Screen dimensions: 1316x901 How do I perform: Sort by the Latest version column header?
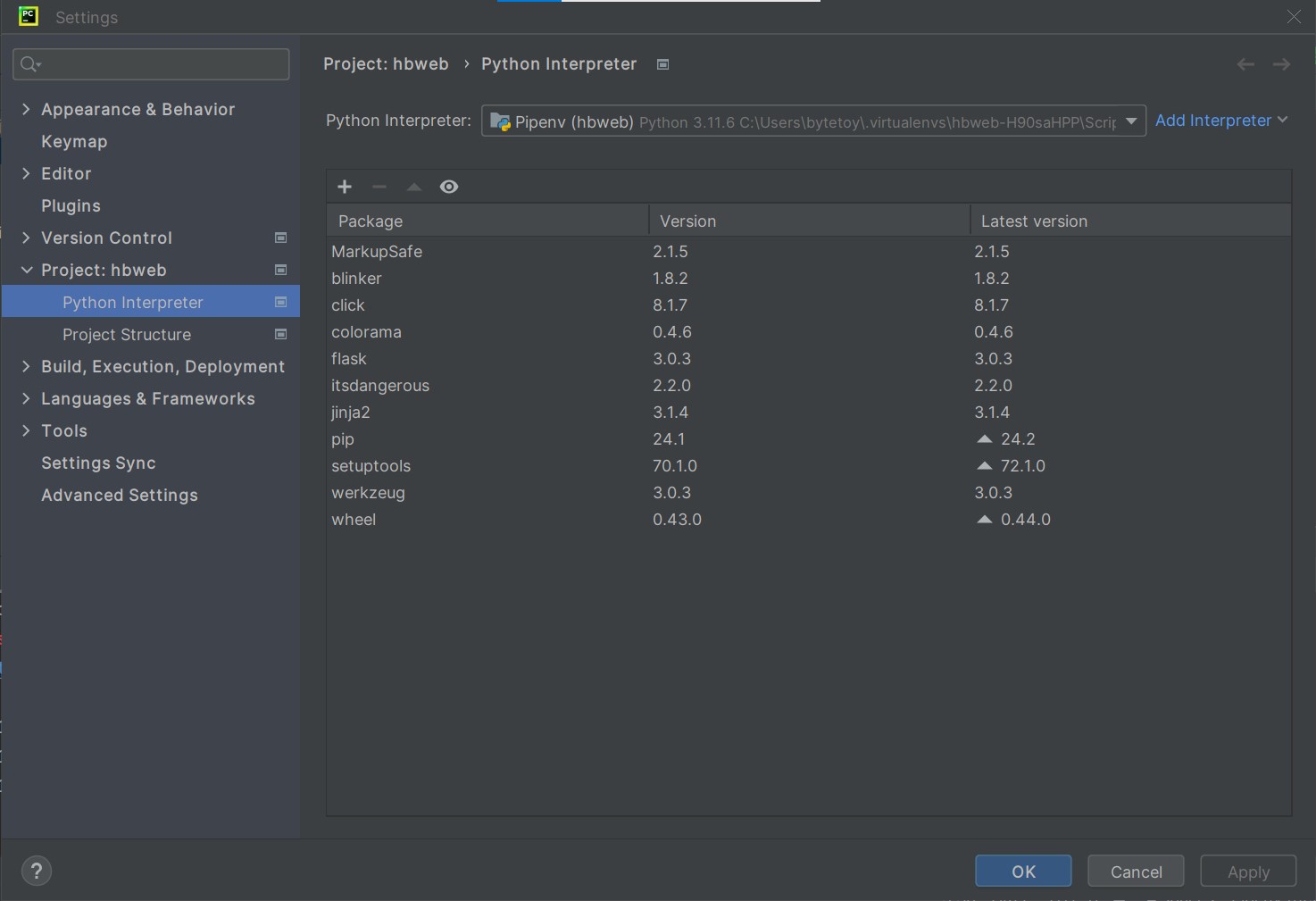(1130, 221)
